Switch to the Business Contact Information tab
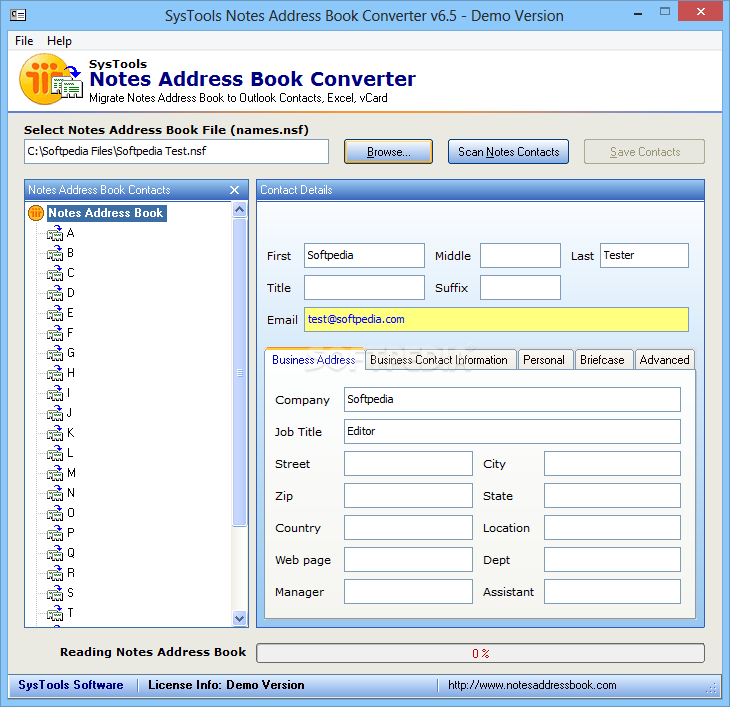 (x=439, y=360)
